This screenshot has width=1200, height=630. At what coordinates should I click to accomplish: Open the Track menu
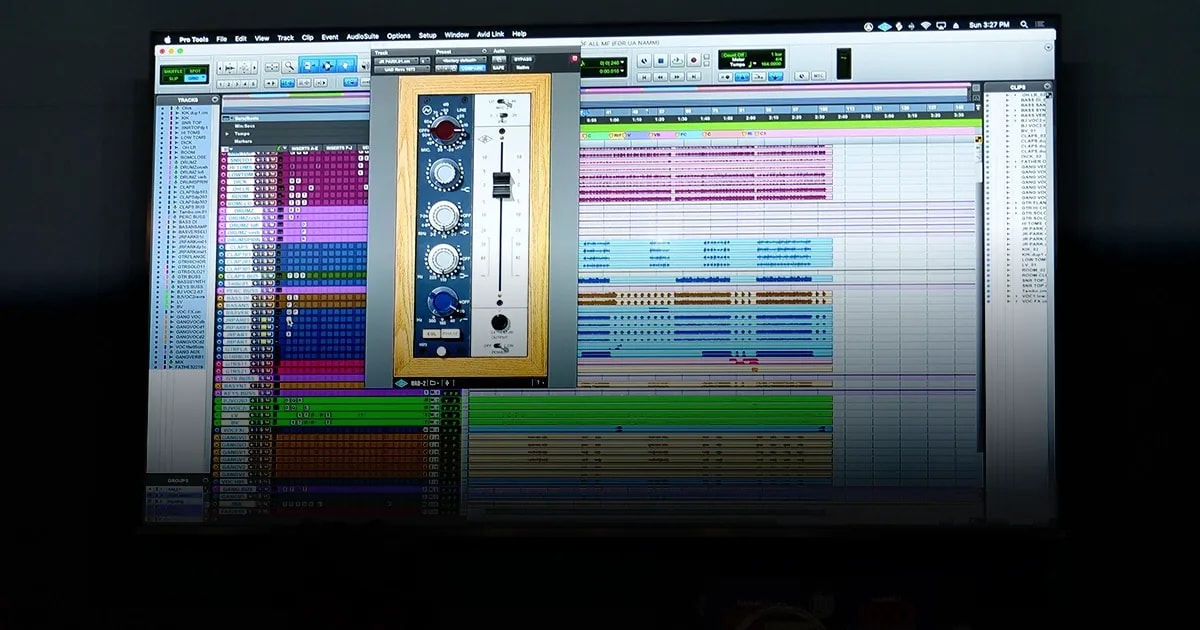(285, 38)
